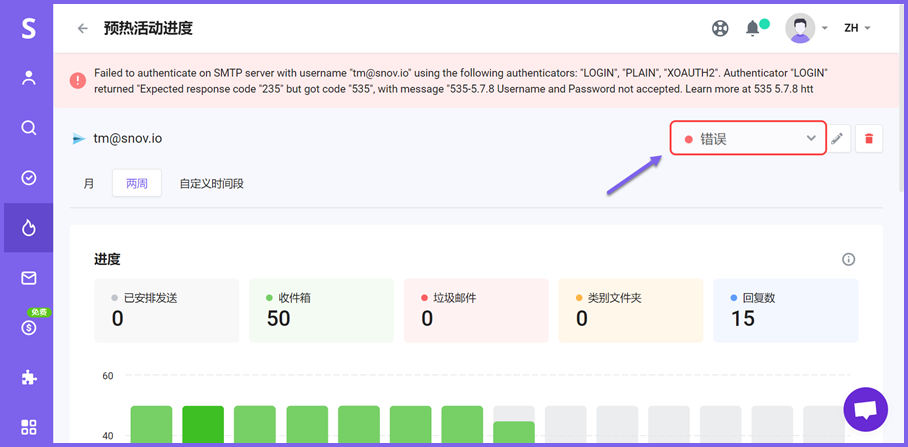This screenshot has height=447, width=908.
Task: Click the vertical page scrollbar
Action: 903,98
